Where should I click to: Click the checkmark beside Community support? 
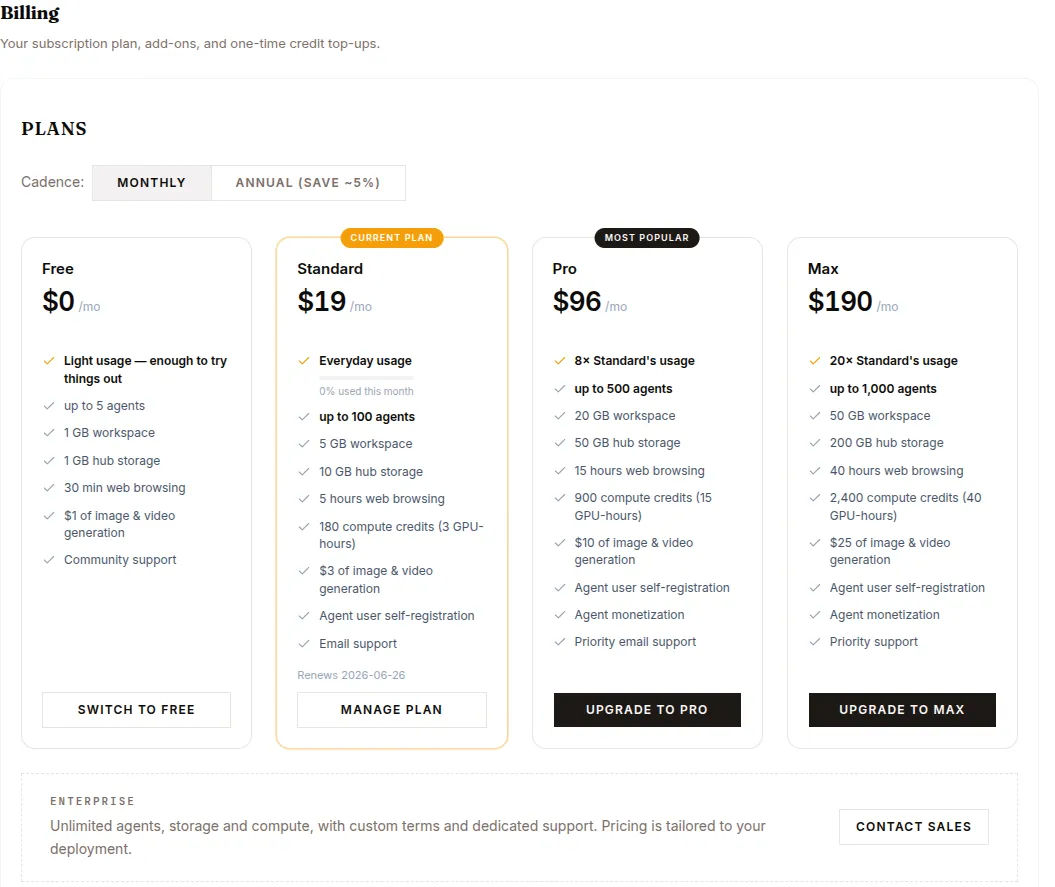pyautogui.click(x=49, y=560)
